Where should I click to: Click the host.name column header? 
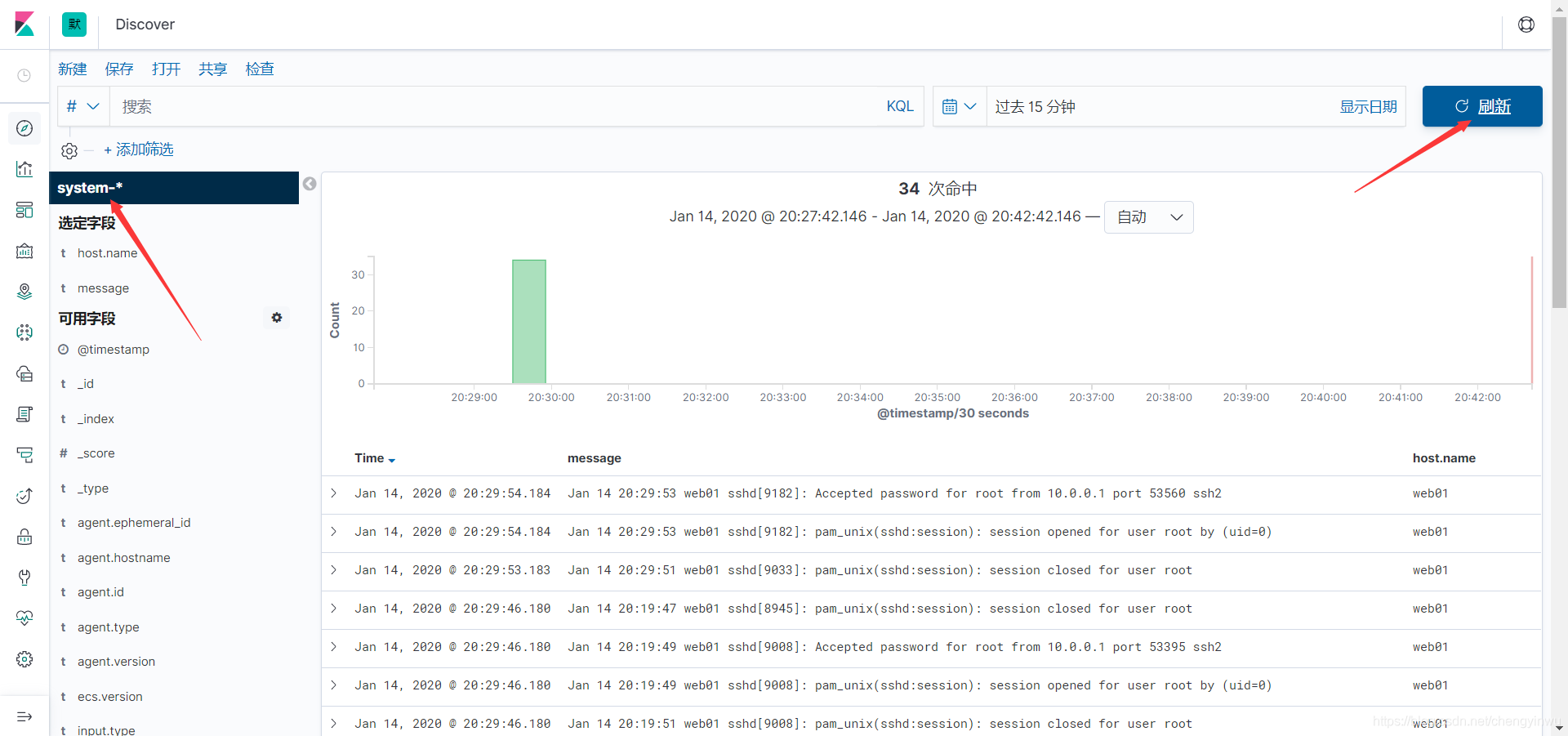pos(1444,458)
